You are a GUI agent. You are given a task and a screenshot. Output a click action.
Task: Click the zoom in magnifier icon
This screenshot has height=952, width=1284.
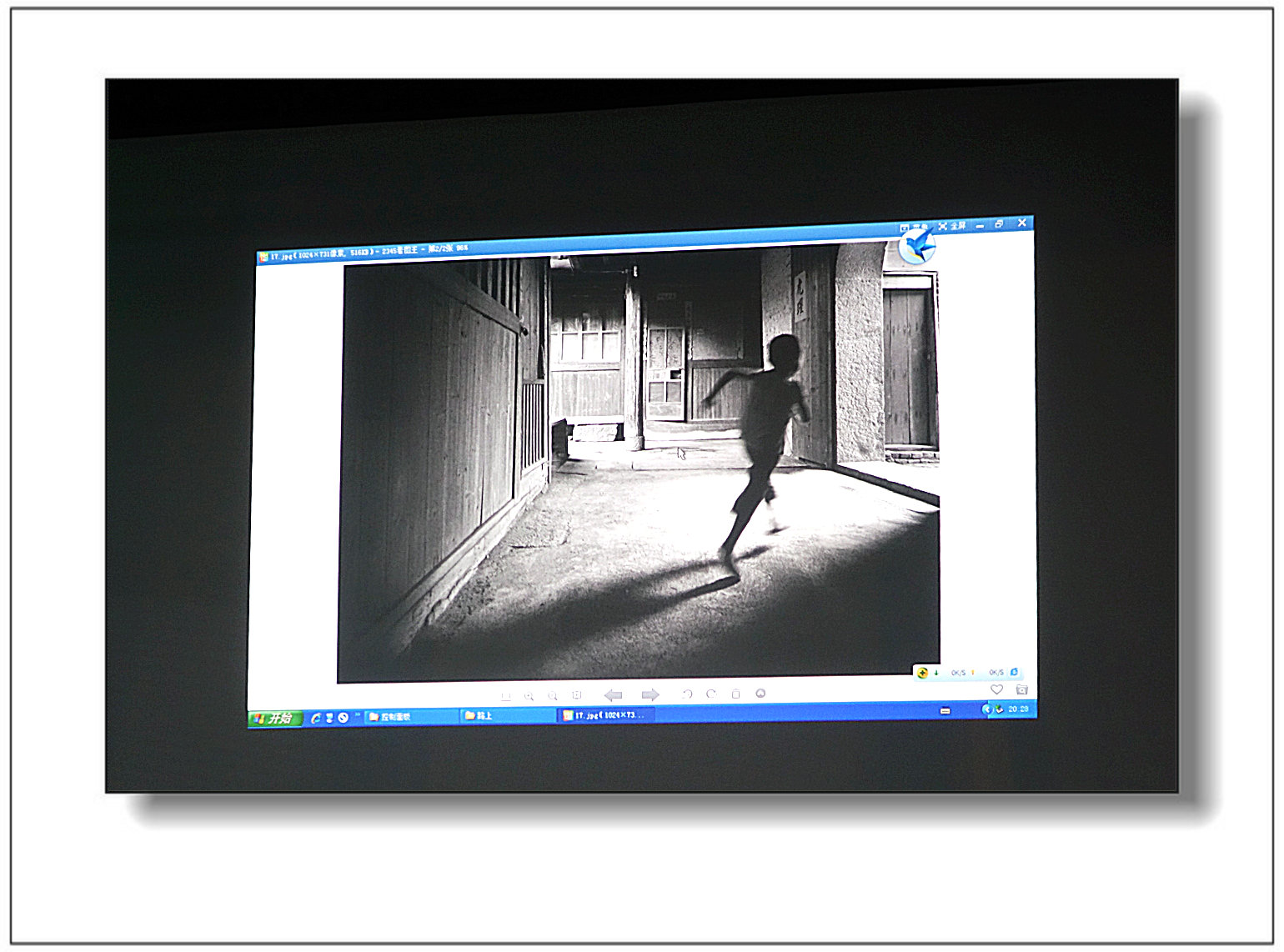[x=529, y=696]
